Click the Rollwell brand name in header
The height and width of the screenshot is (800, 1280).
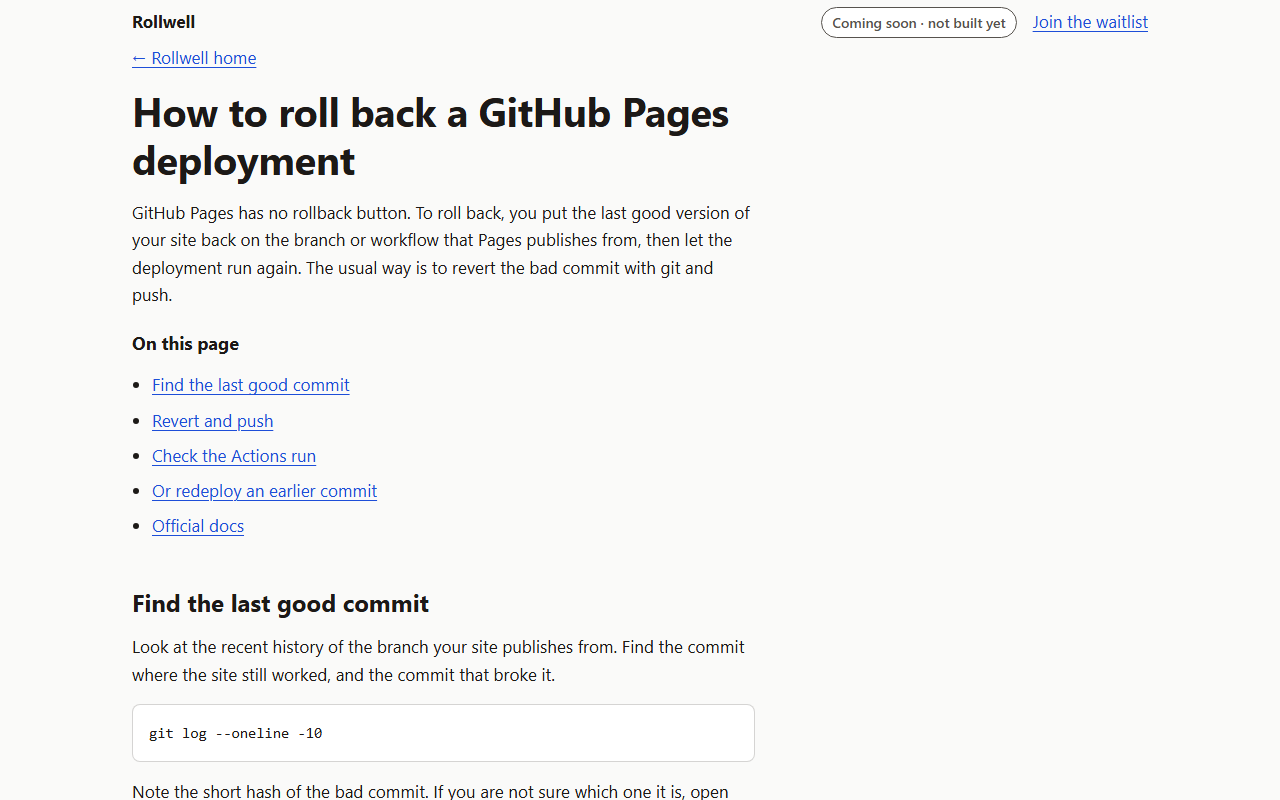164,22
